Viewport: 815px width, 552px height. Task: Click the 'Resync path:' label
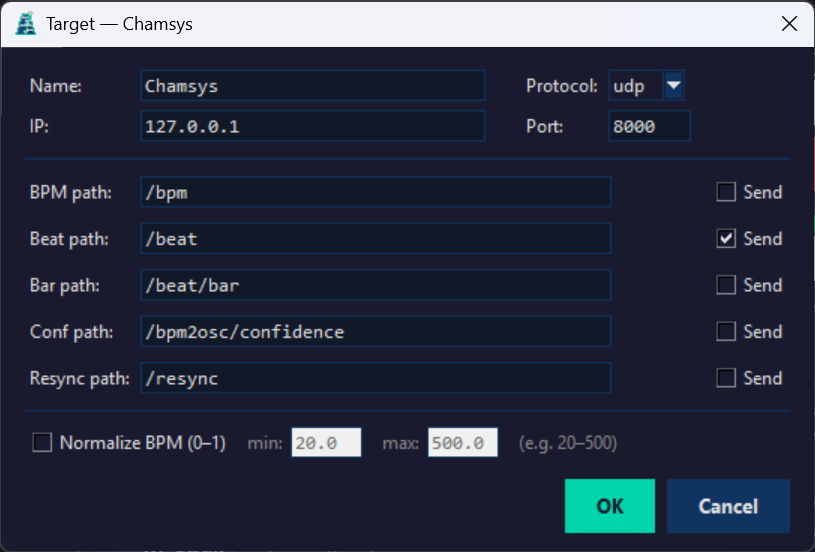(x=80, y=378)
